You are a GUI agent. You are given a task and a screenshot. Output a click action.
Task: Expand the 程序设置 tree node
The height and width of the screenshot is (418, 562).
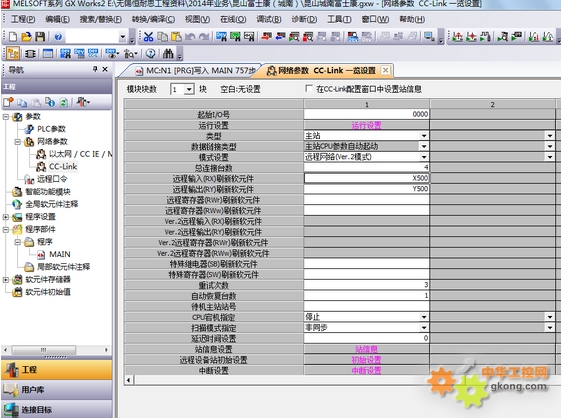tap(6, 217)
